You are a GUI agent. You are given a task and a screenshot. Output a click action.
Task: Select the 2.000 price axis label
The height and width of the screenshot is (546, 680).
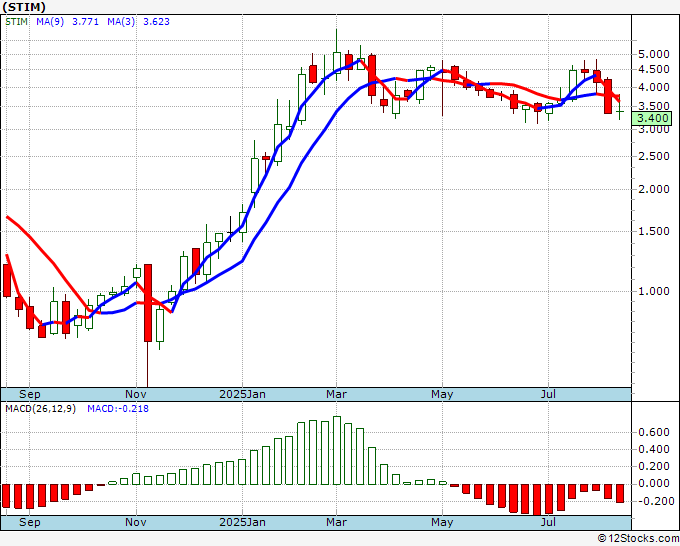(654, 190)
